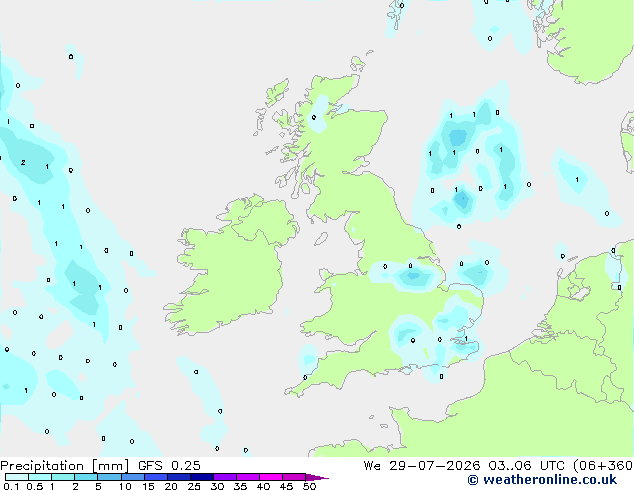Click the 1–2 mm legend color swatch
The width and height of the screenshot is (634, 490).
click(63, 477)
